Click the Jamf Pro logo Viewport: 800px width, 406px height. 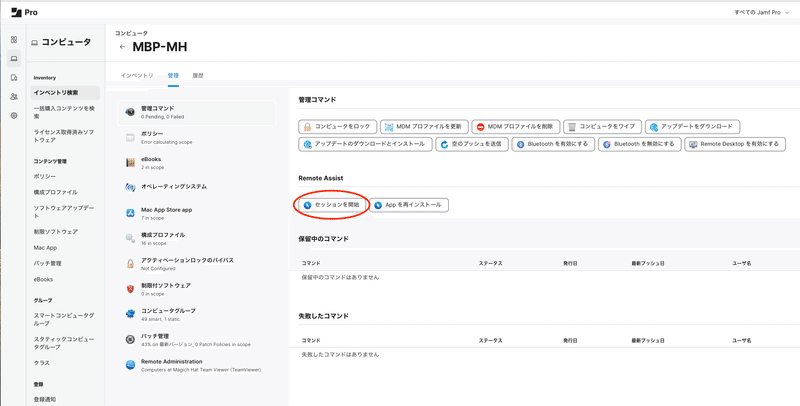24,12
